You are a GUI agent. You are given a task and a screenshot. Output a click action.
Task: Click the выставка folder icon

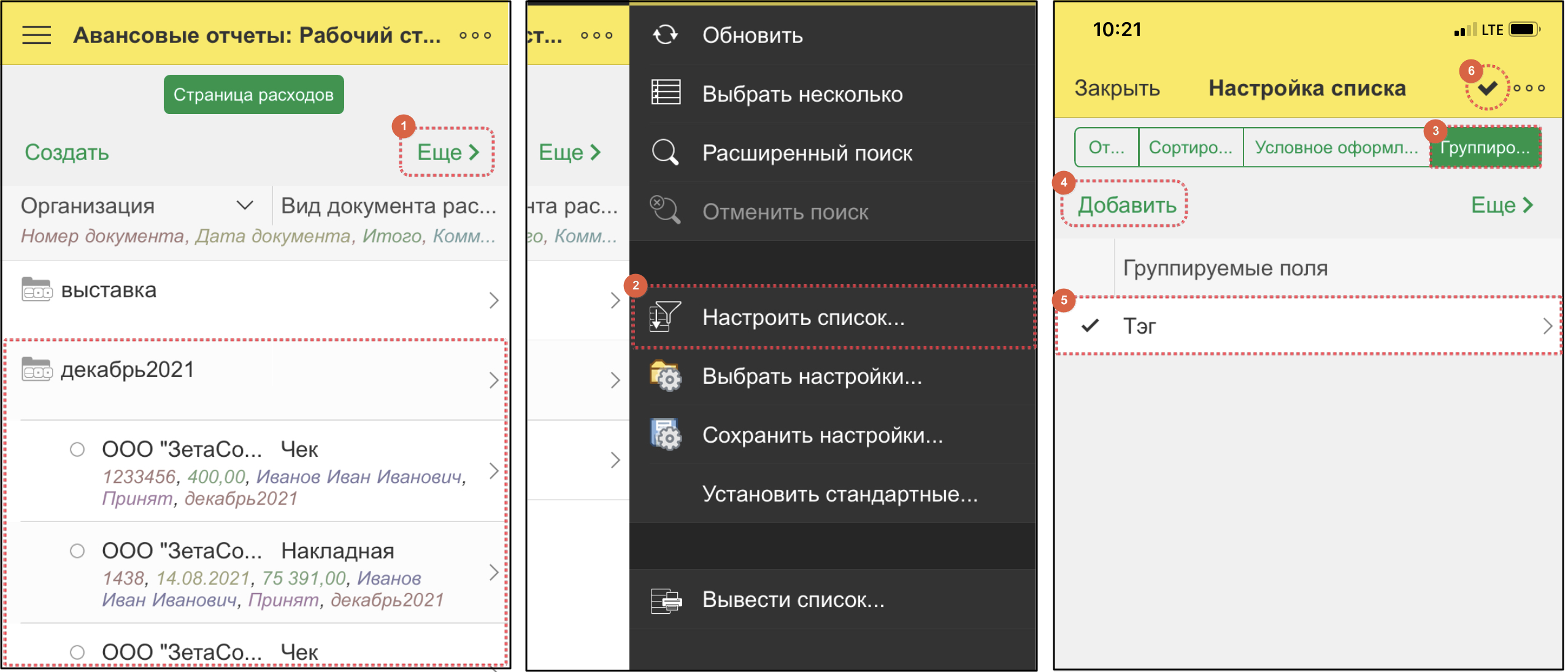click(x=37, y=289)
